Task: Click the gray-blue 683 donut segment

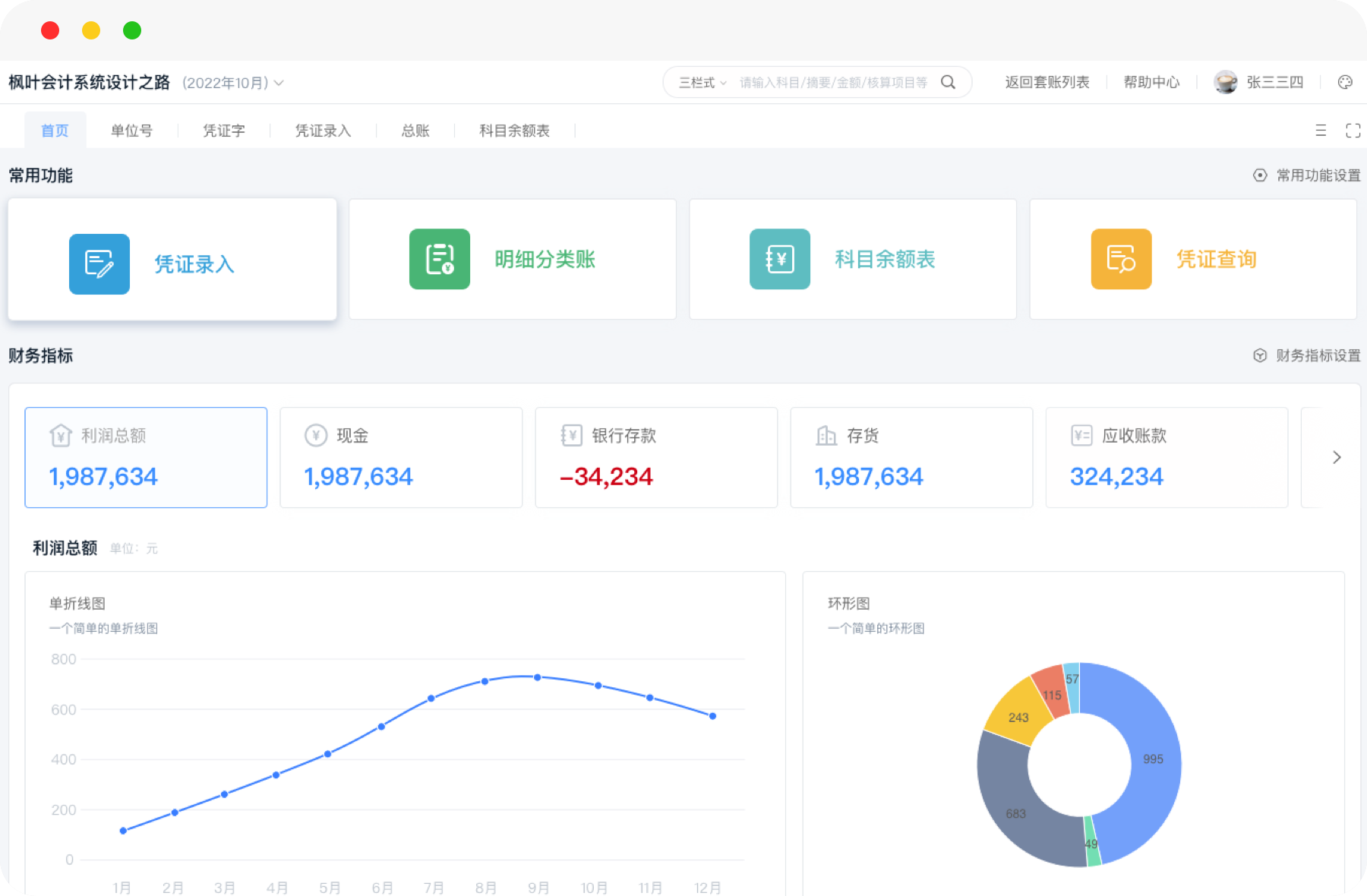Action: (1015, 813)
